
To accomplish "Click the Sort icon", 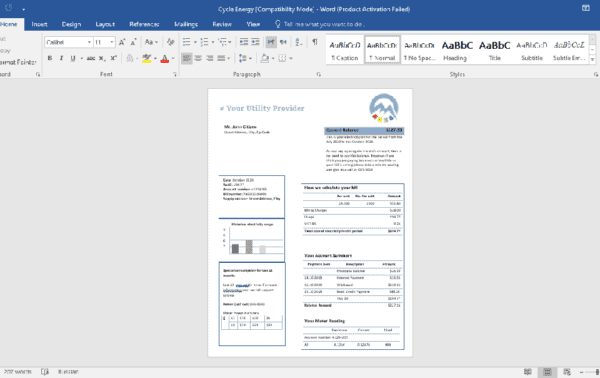I will (299, 42).
